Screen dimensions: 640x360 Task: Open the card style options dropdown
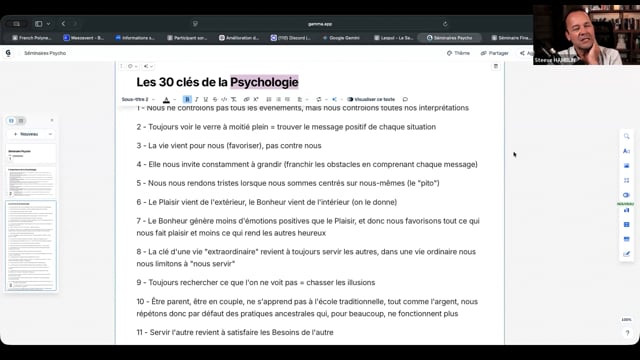[133, 66]
